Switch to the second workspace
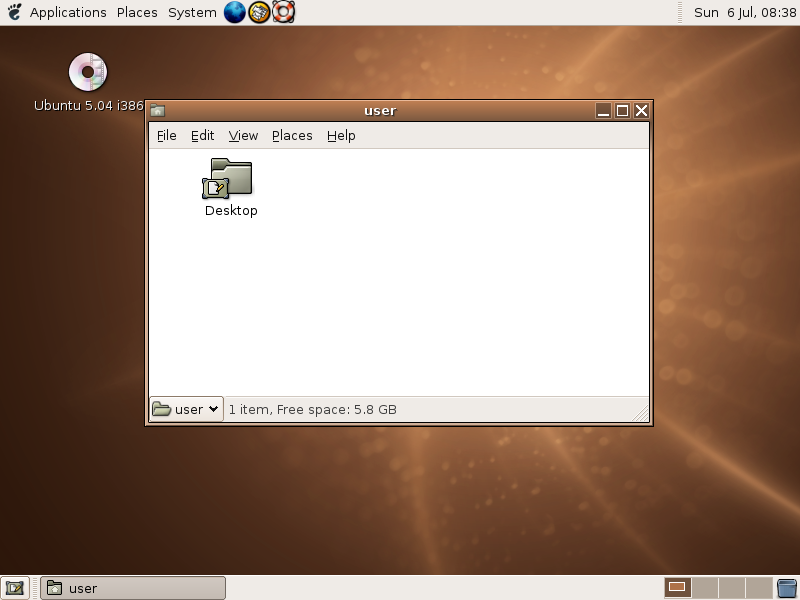The width and height of the screenshot is (800, 600). pos(703,588)
